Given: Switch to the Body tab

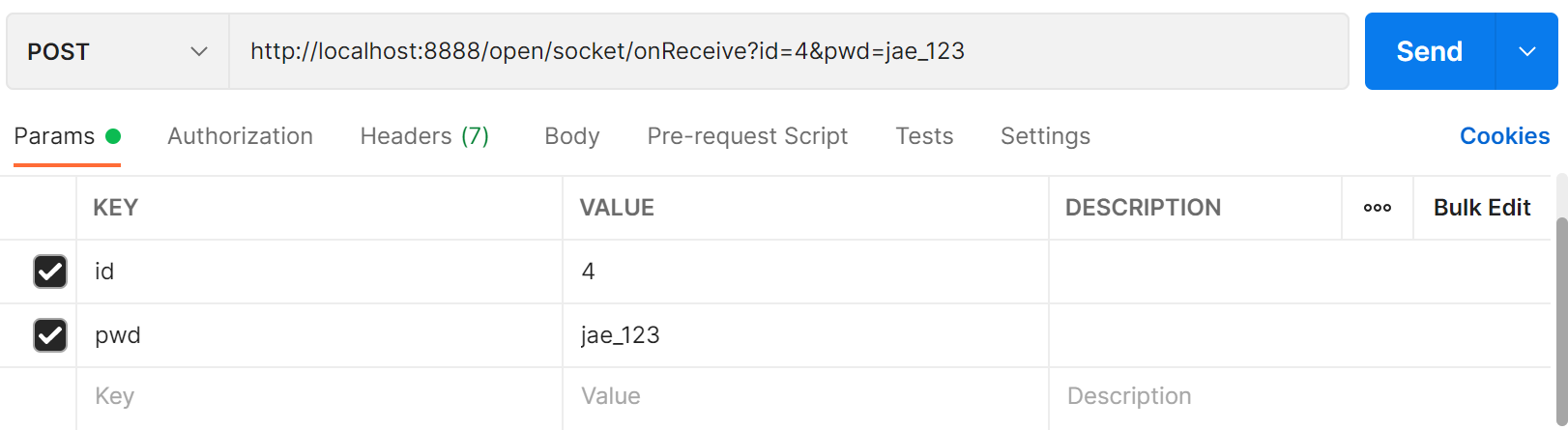Looking at the screenshot, I should pos(572,136).
